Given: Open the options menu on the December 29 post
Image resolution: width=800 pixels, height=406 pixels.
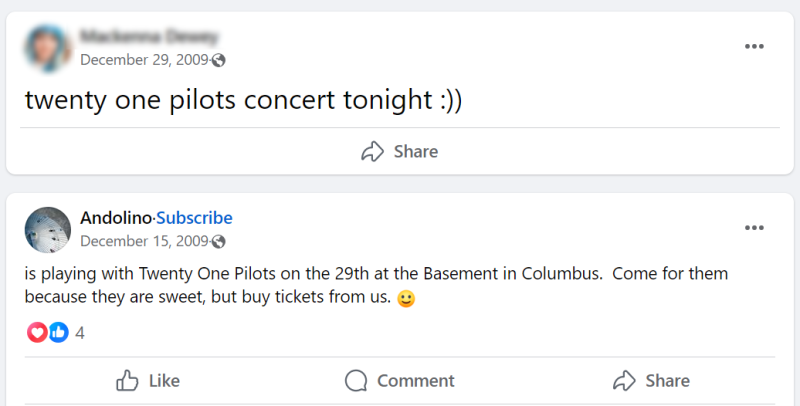Looking at the screenshot, I should point(754,46).
